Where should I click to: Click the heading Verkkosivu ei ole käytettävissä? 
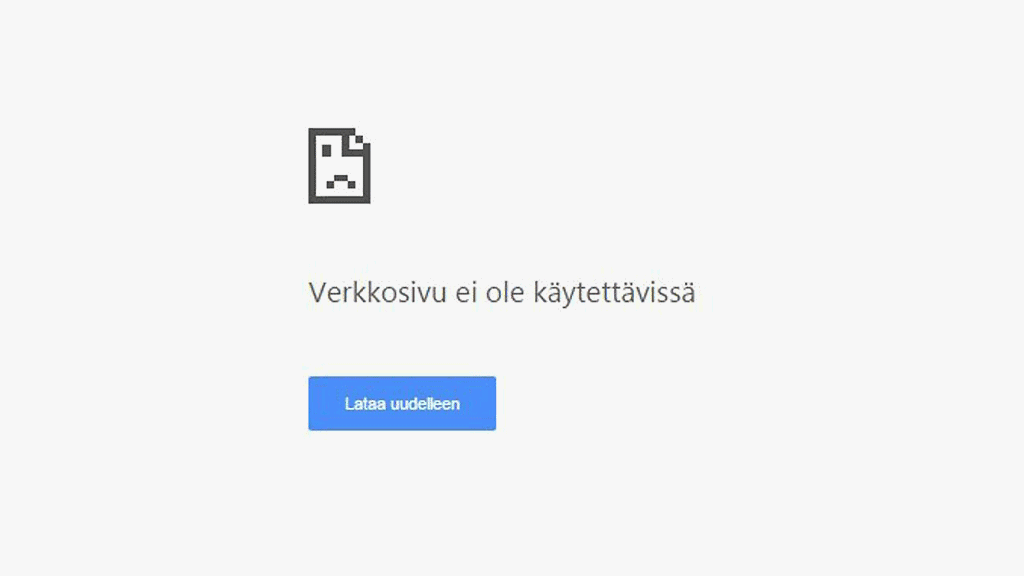tap(502, 293)
